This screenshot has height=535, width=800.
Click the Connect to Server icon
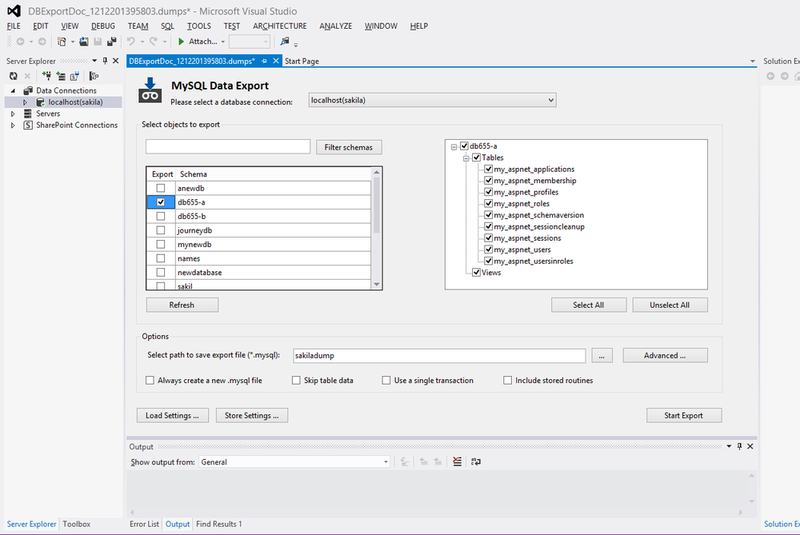pos(61,76)
